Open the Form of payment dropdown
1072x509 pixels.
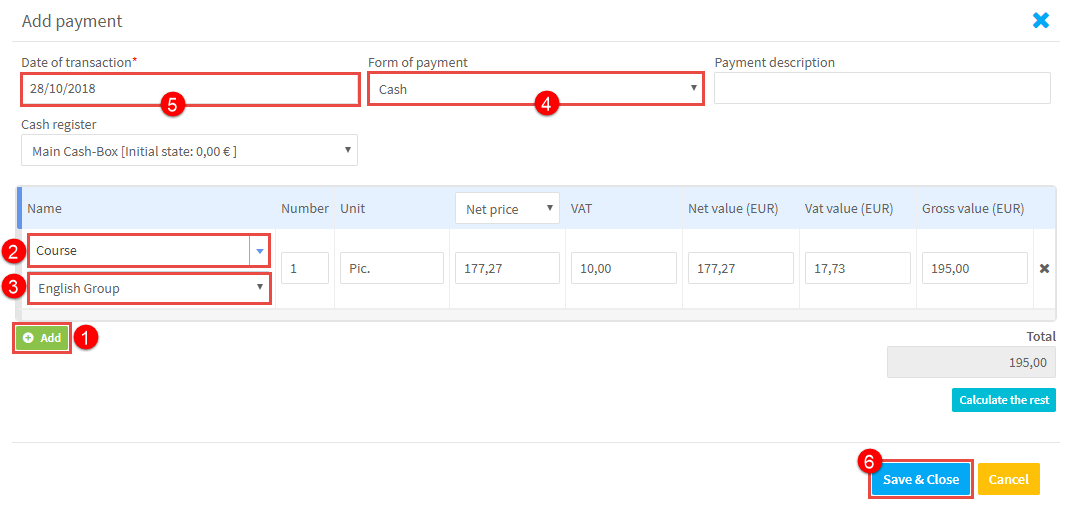[535, 89]
